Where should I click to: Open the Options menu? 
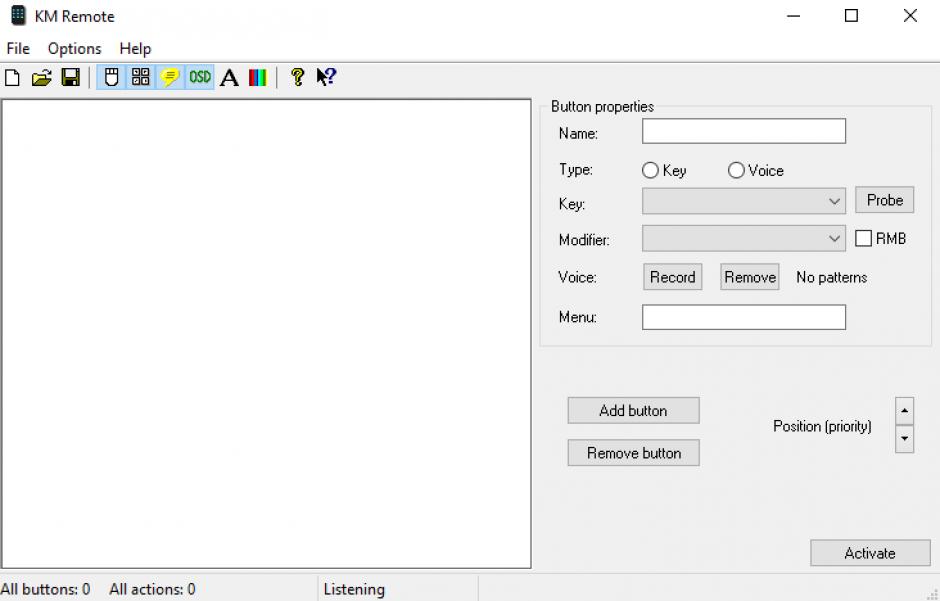click(74, 49)
